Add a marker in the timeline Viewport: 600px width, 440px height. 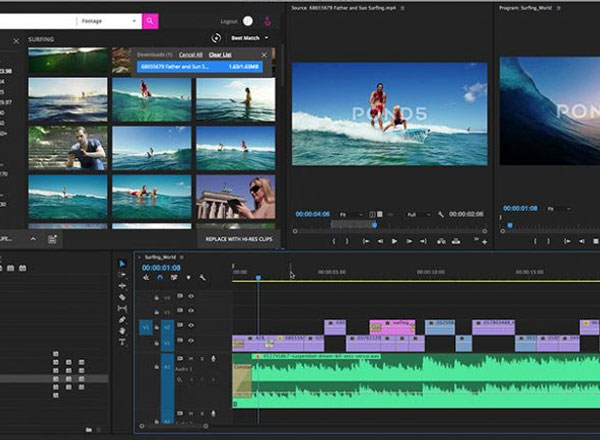click(x=188, y=278)
